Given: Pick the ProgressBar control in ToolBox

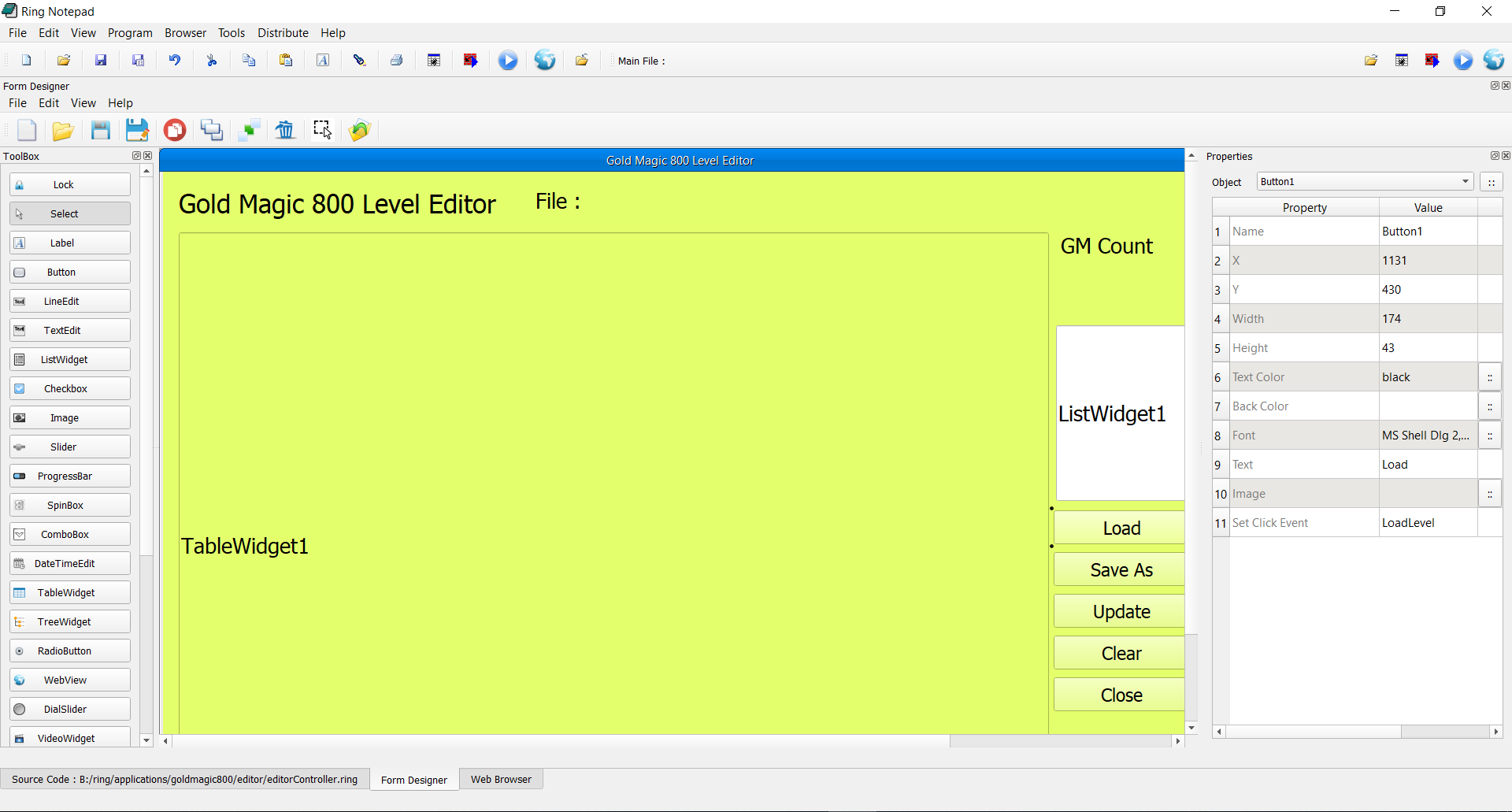Looking at the screenshot, I should pyautogui.click(x=70, y=476).
